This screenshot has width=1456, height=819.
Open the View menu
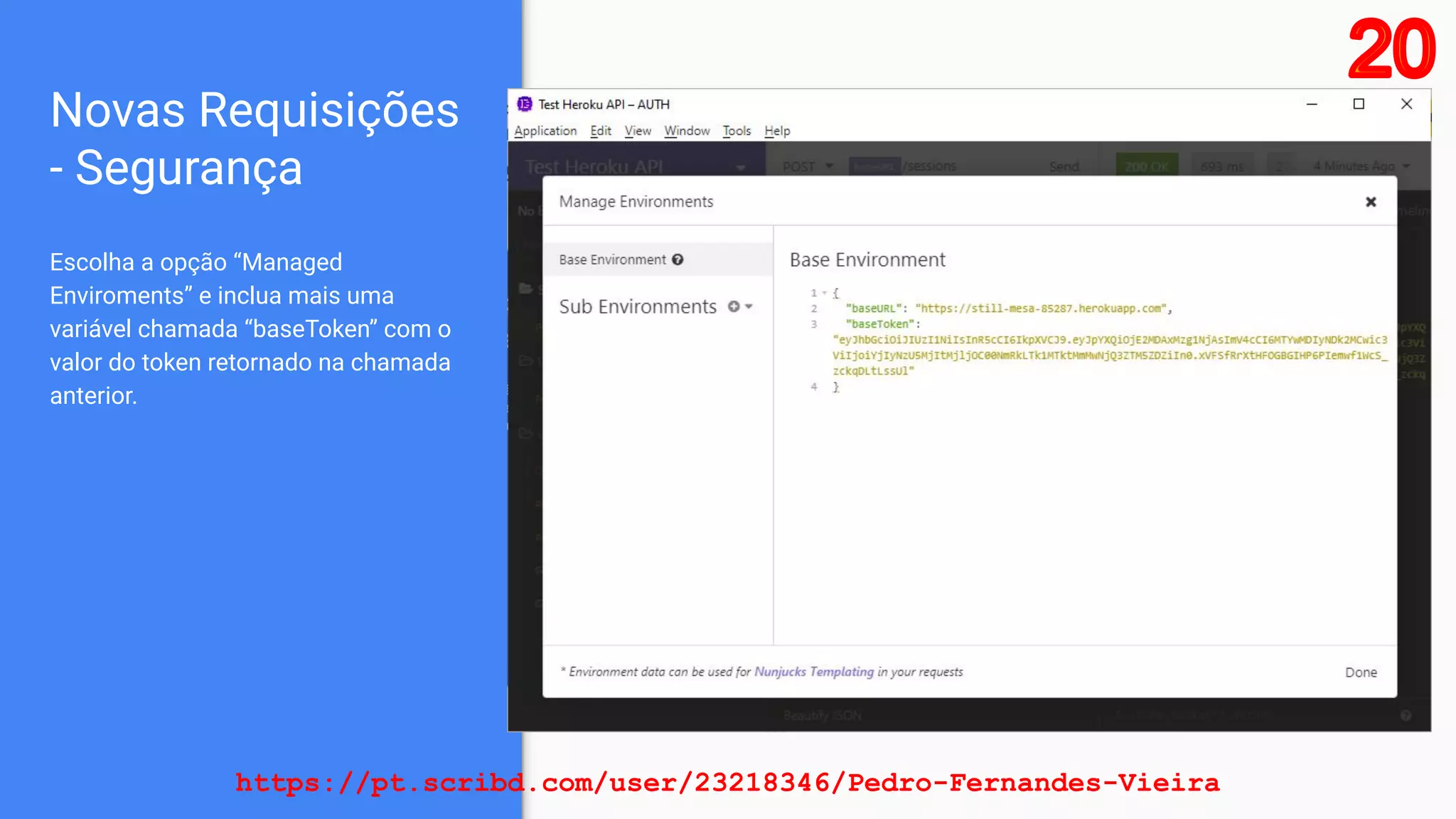tap(638, 131)
